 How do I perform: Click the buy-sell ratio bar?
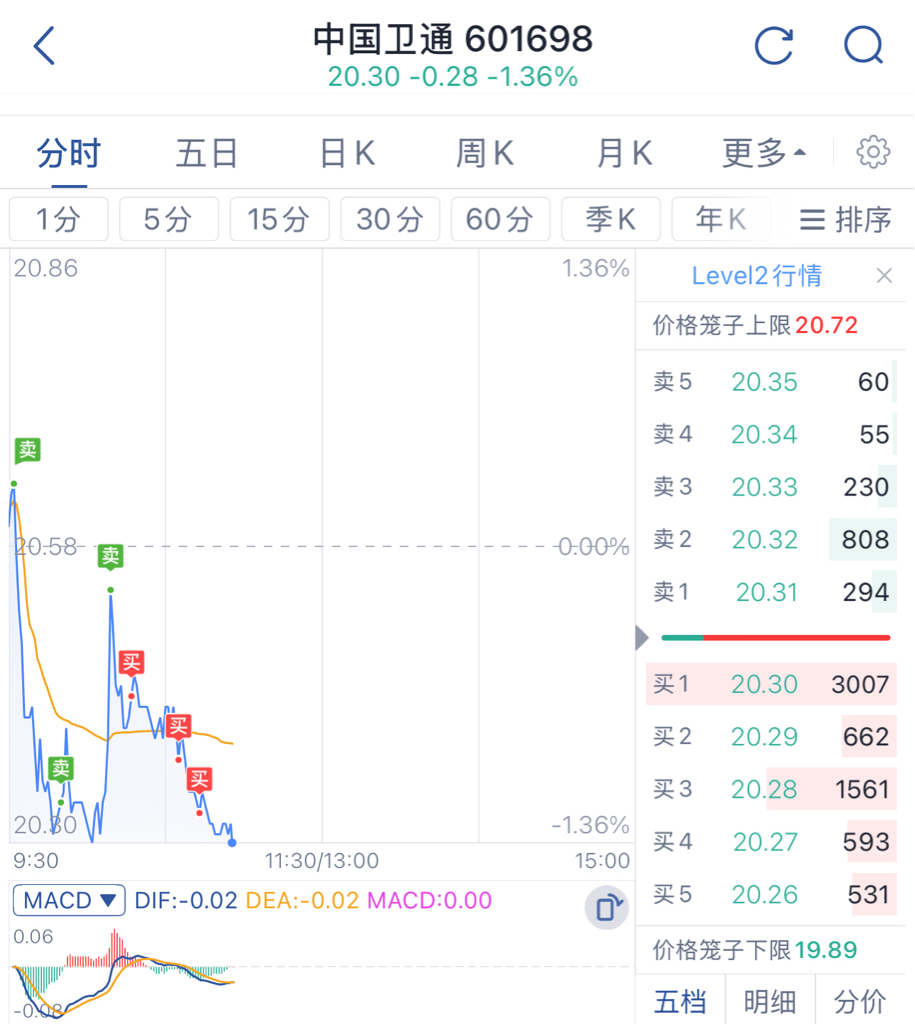(x=776, y=637)
